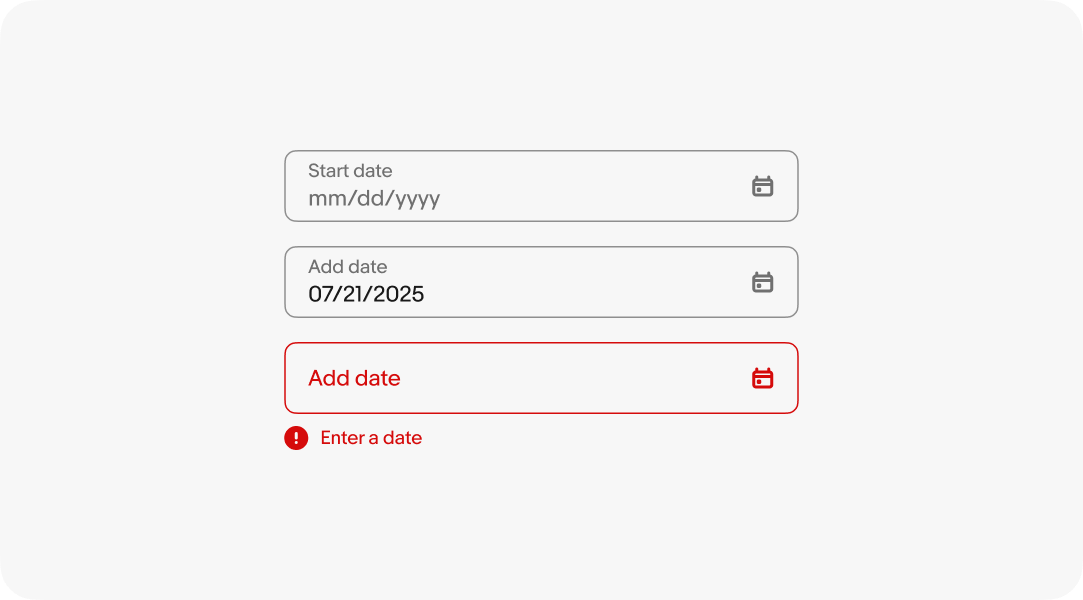Click the red calendar icon
The height and width of the screenshot is (600, 1083).
click(762, 378)
